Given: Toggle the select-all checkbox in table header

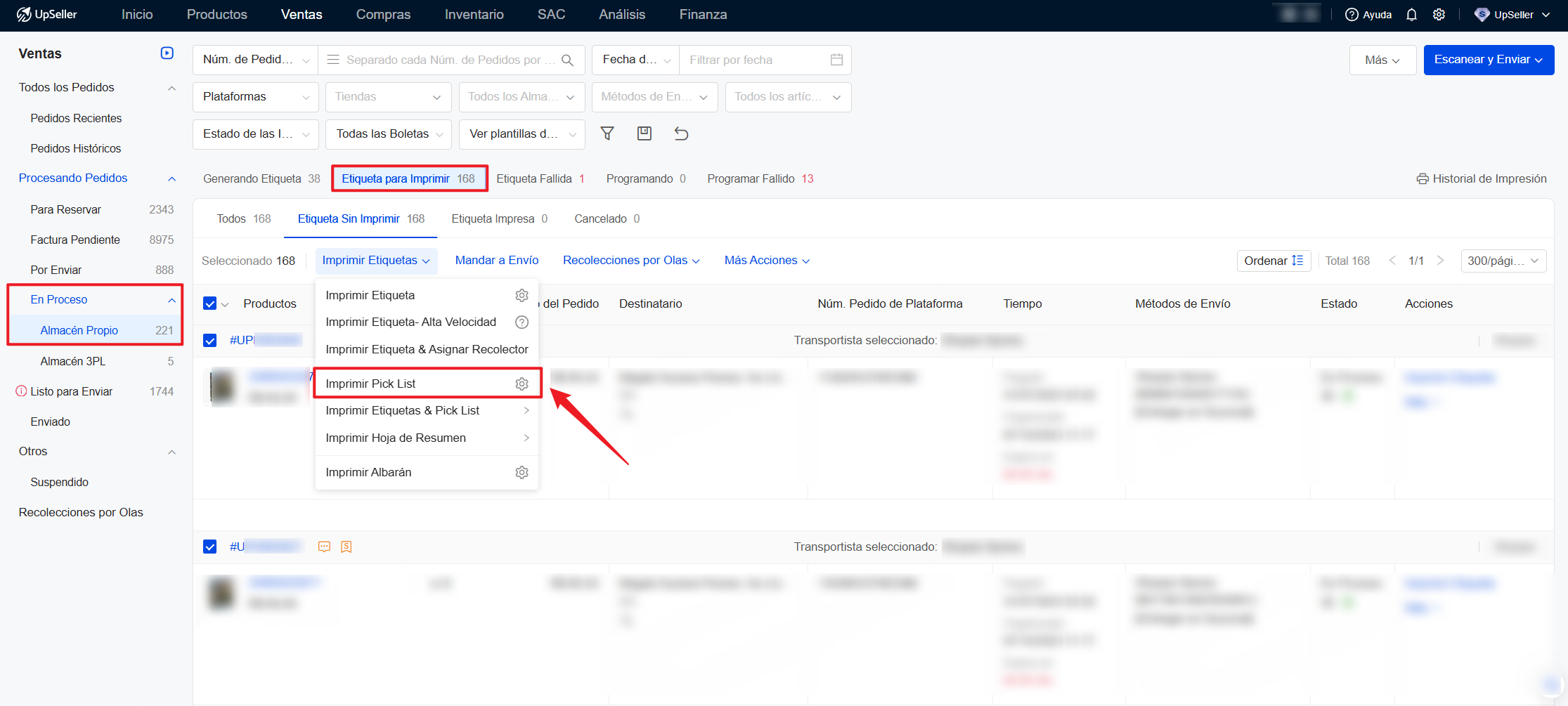Looking at the screenshot, I should pyautogui.click(x=209, y=303).
